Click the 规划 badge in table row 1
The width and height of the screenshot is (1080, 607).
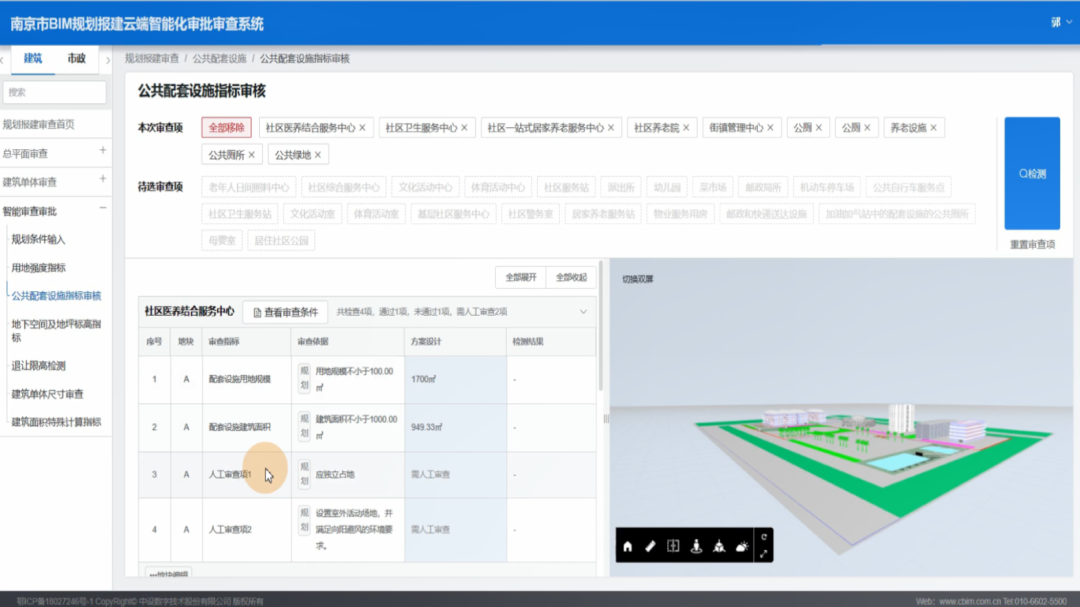[304, 379]
